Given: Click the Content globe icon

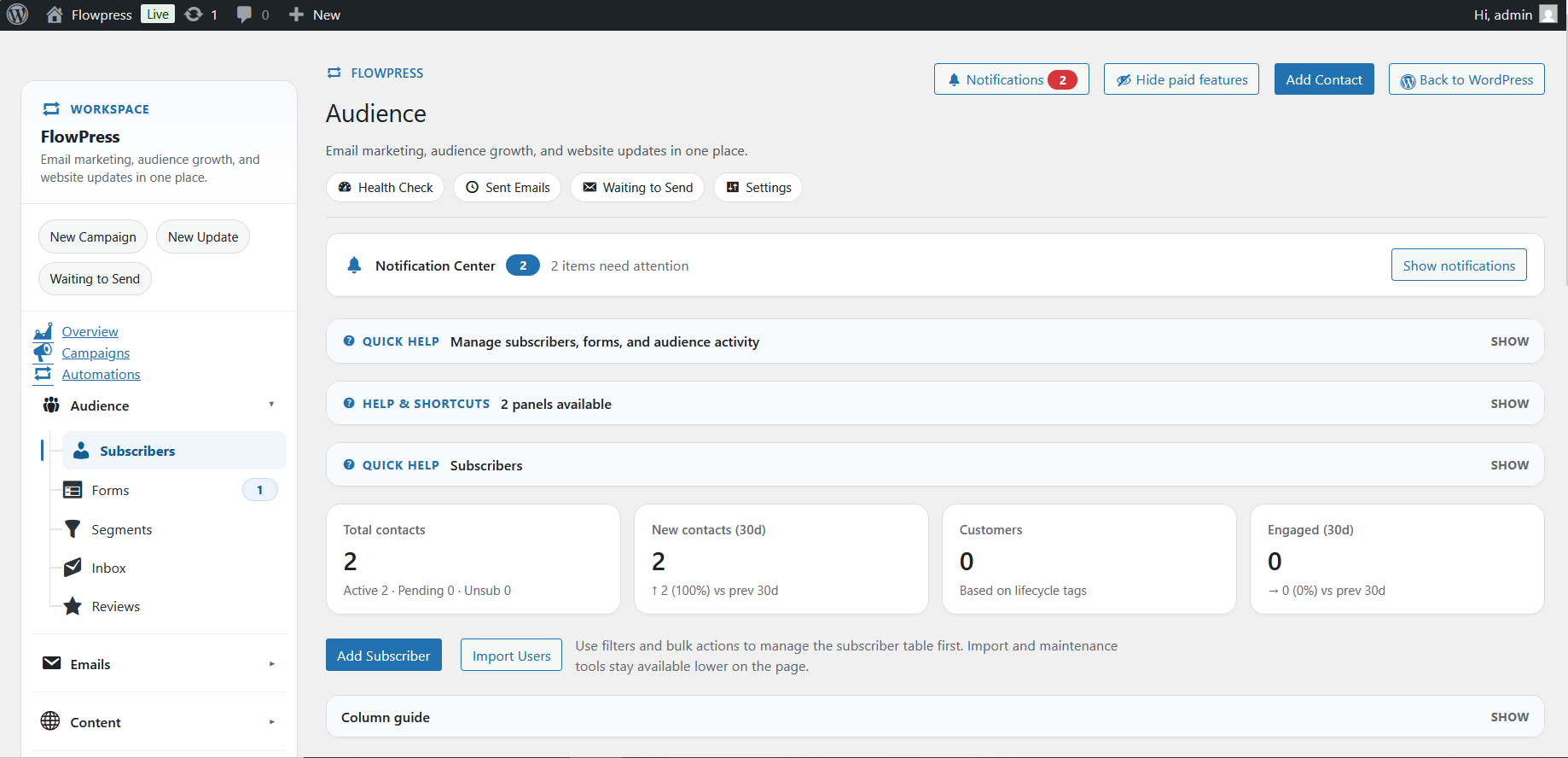Looking at the screenshot, I should coord(50,721).
